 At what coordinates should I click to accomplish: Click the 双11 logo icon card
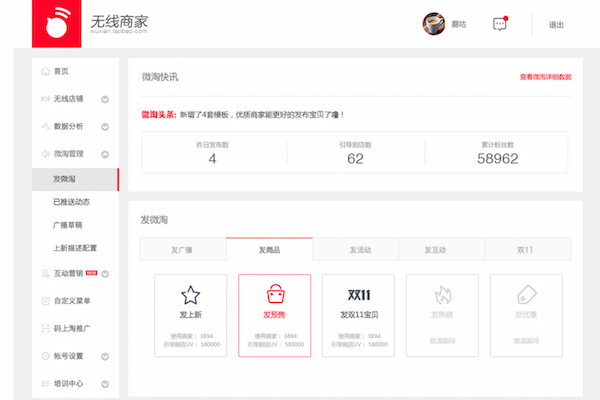click(359, 295)
